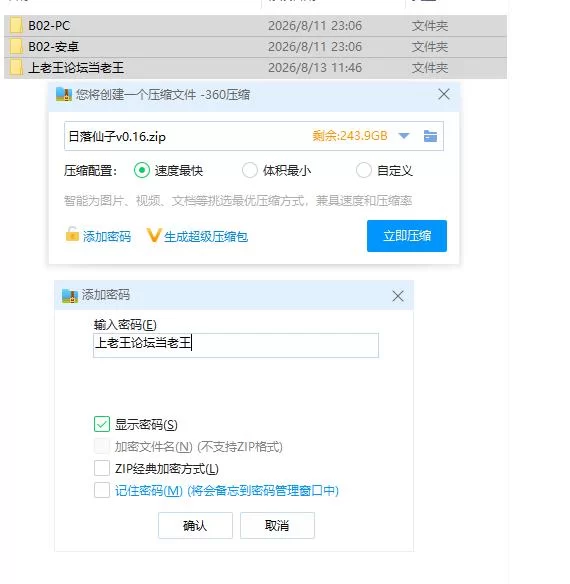Click the 添加密码 link
Viewport: 570px width, 584px height.
[x=107, y=237]
